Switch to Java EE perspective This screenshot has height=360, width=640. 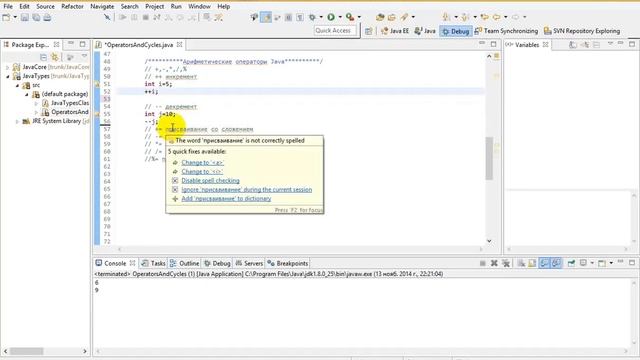[x=395, y=31]
